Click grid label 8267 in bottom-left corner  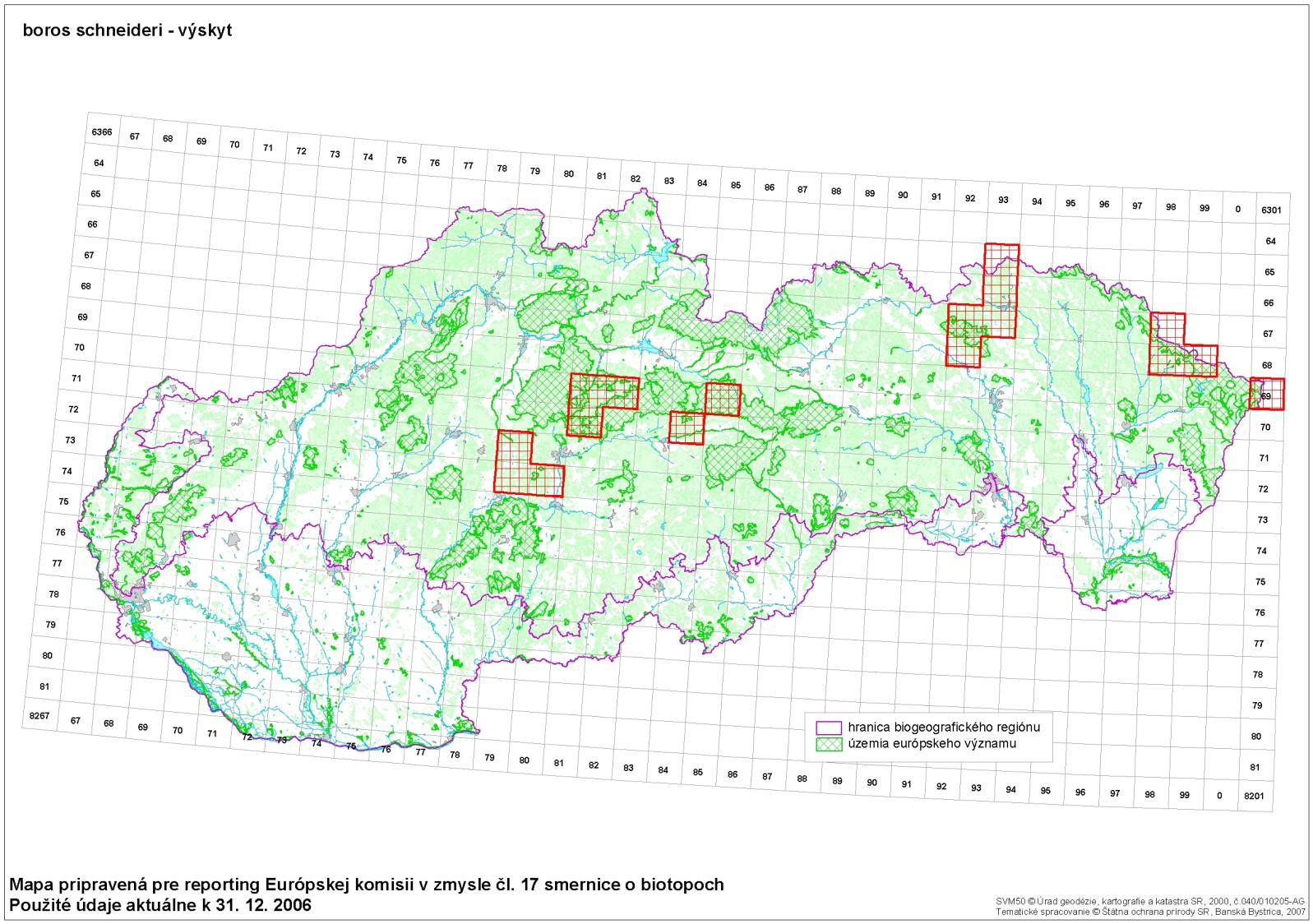(x=39, y=716)
